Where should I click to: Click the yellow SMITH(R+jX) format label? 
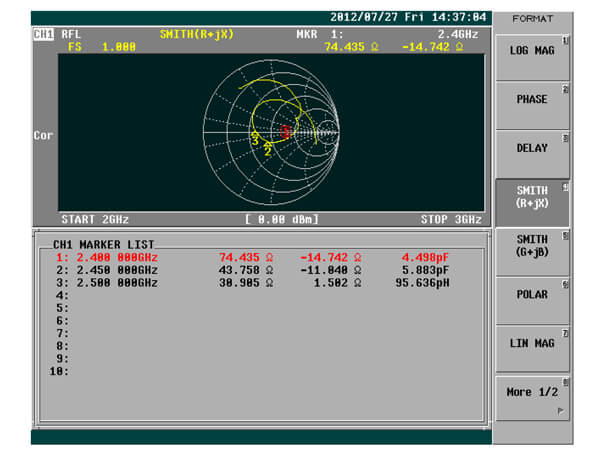coord(197,34)
